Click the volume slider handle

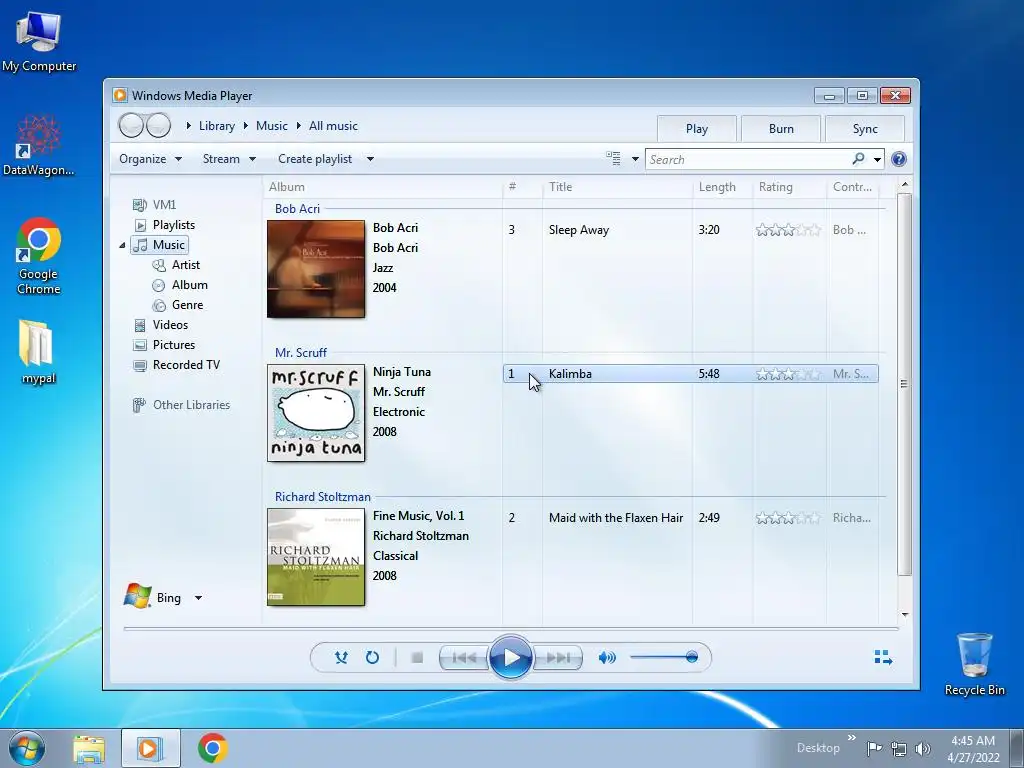point(692,657)
